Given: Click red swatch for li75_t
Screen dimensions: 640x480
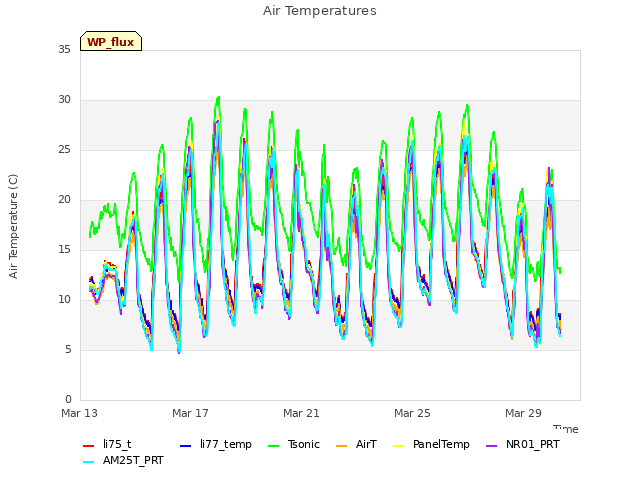Looking at the screenshot, I should point(89,446).
